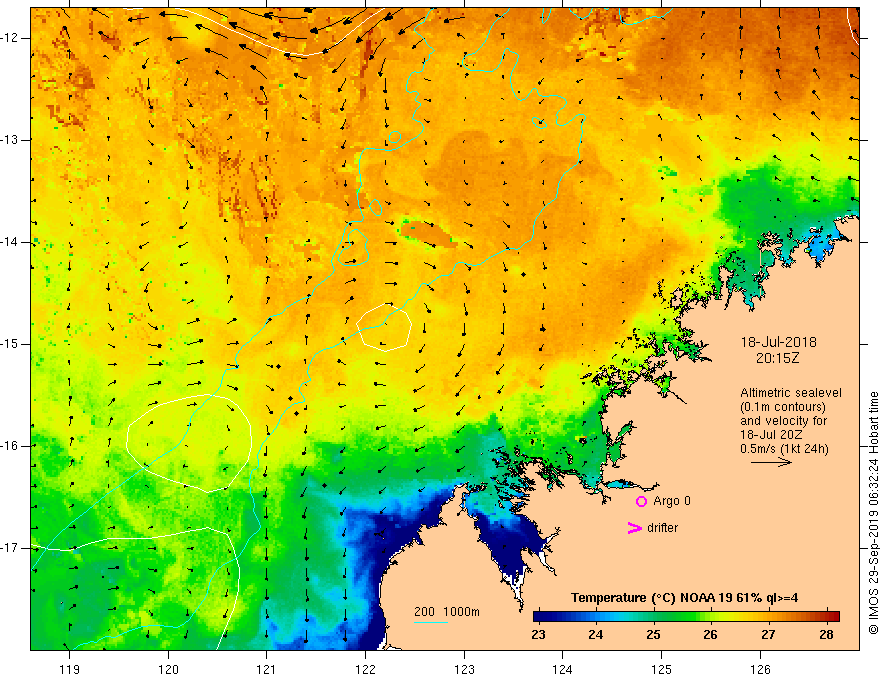The image size is (880, 680).
Task: Click the 0.5m/s velocity scale arrow
Action: [x=771, y=463]
